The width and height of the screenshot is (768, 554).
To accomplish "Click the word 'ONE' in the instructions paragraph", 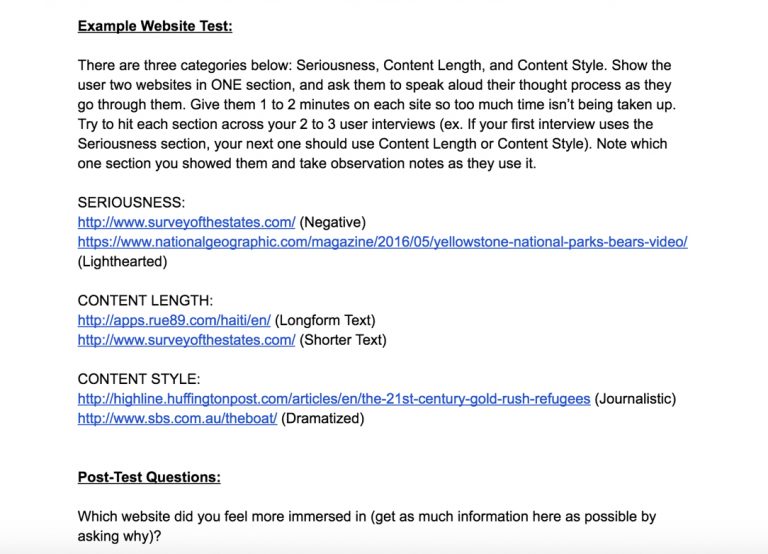I will tap(226, 85).
